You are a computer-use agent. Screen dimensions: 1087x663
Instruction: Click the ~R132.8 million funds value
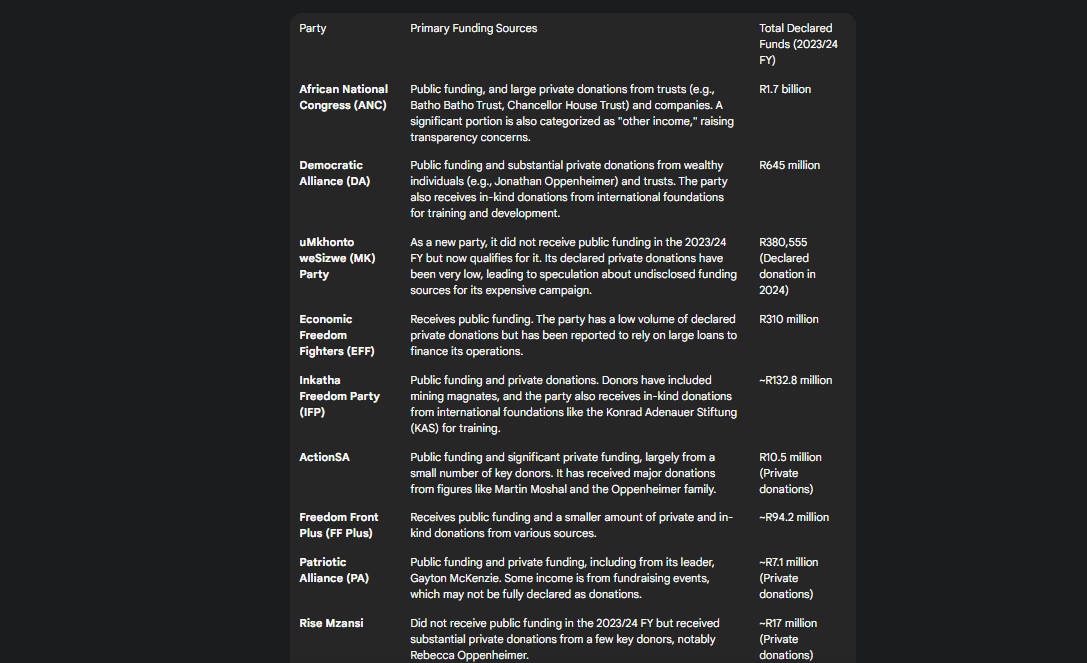pos(795,381)
